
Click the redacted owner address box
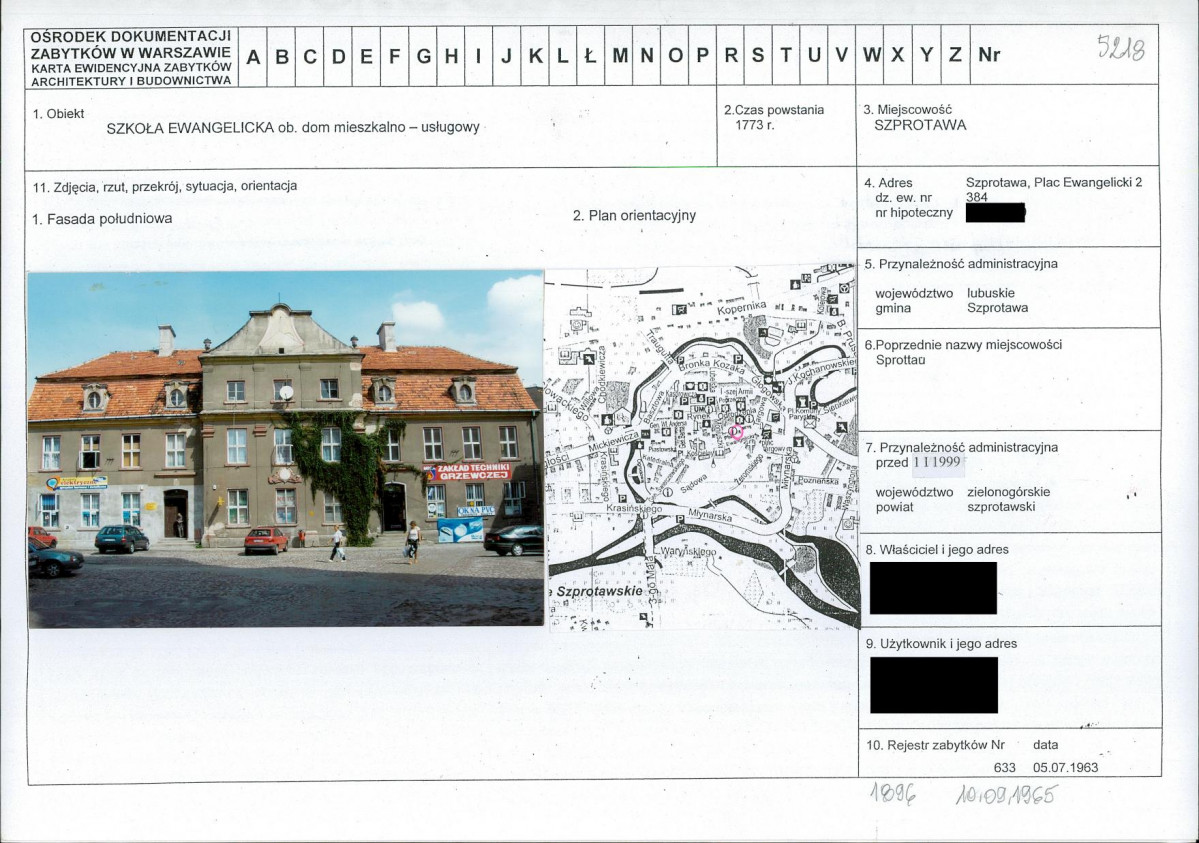coord(933,588)
